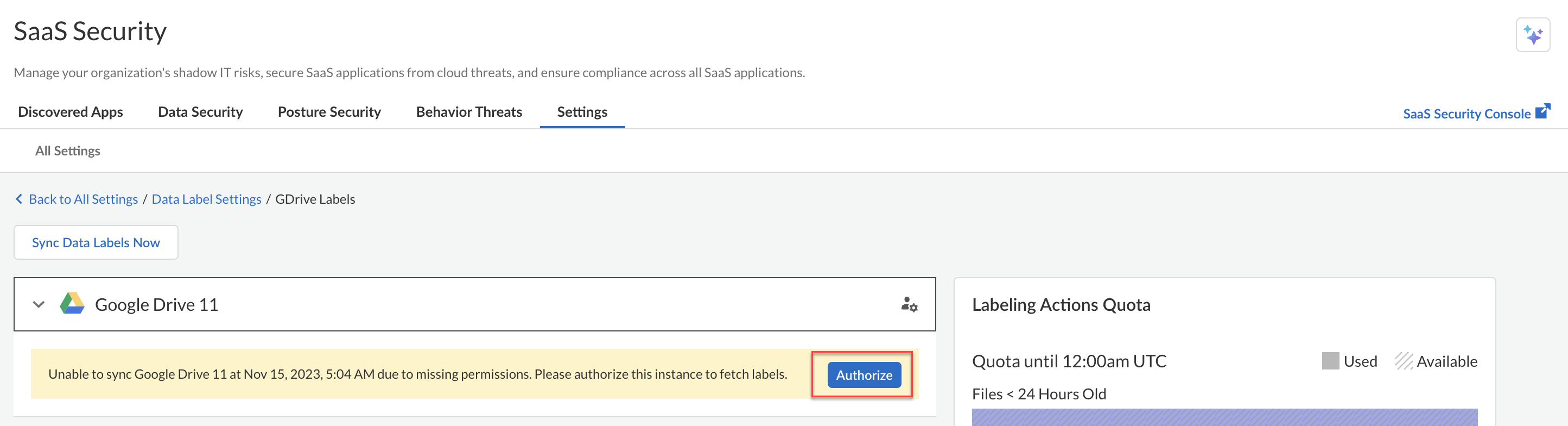The image size is (1568, 426).
Task: Click the external link icon beside Console
Action: 1542,111
